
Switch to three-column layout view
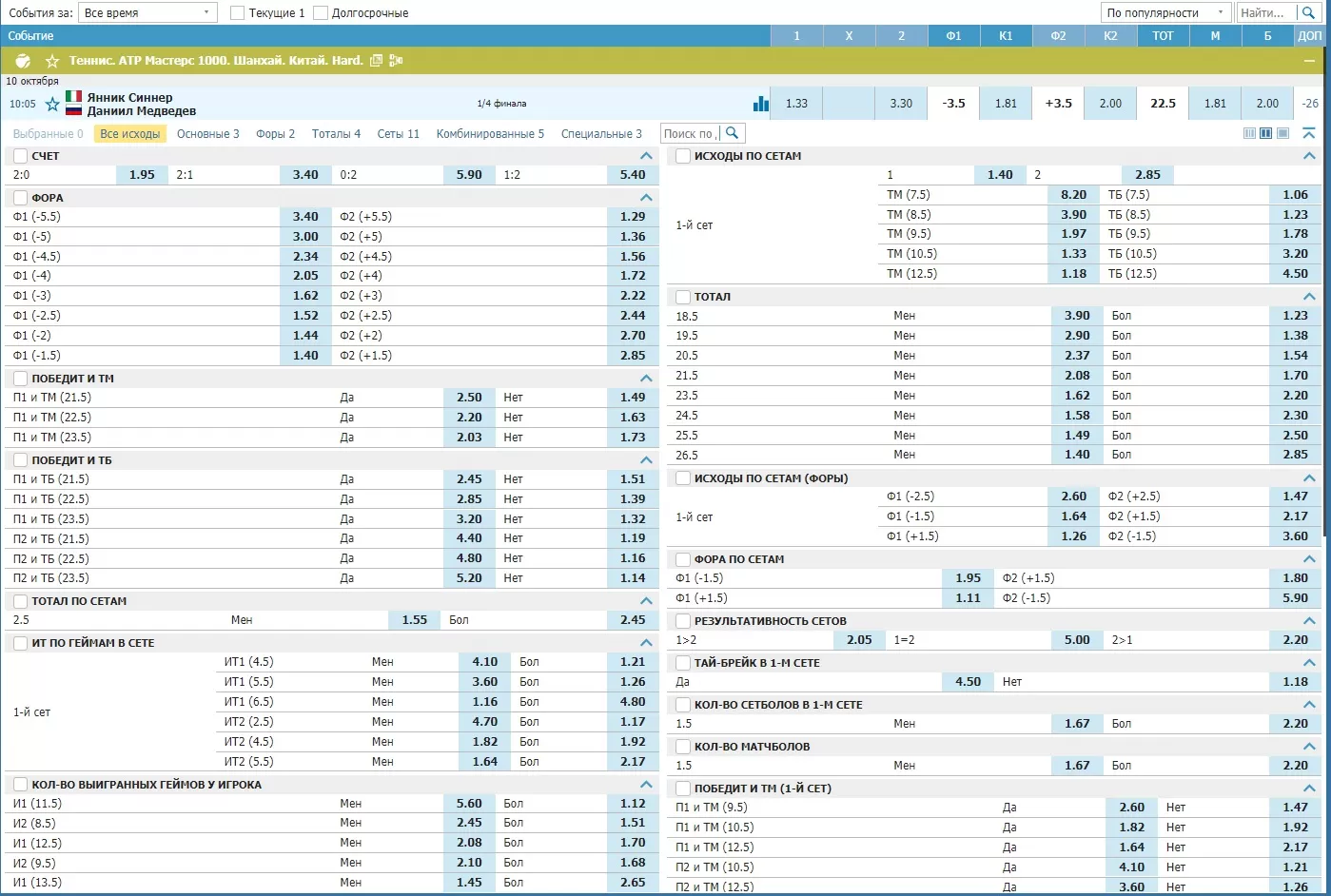(x=1249, y=133)
